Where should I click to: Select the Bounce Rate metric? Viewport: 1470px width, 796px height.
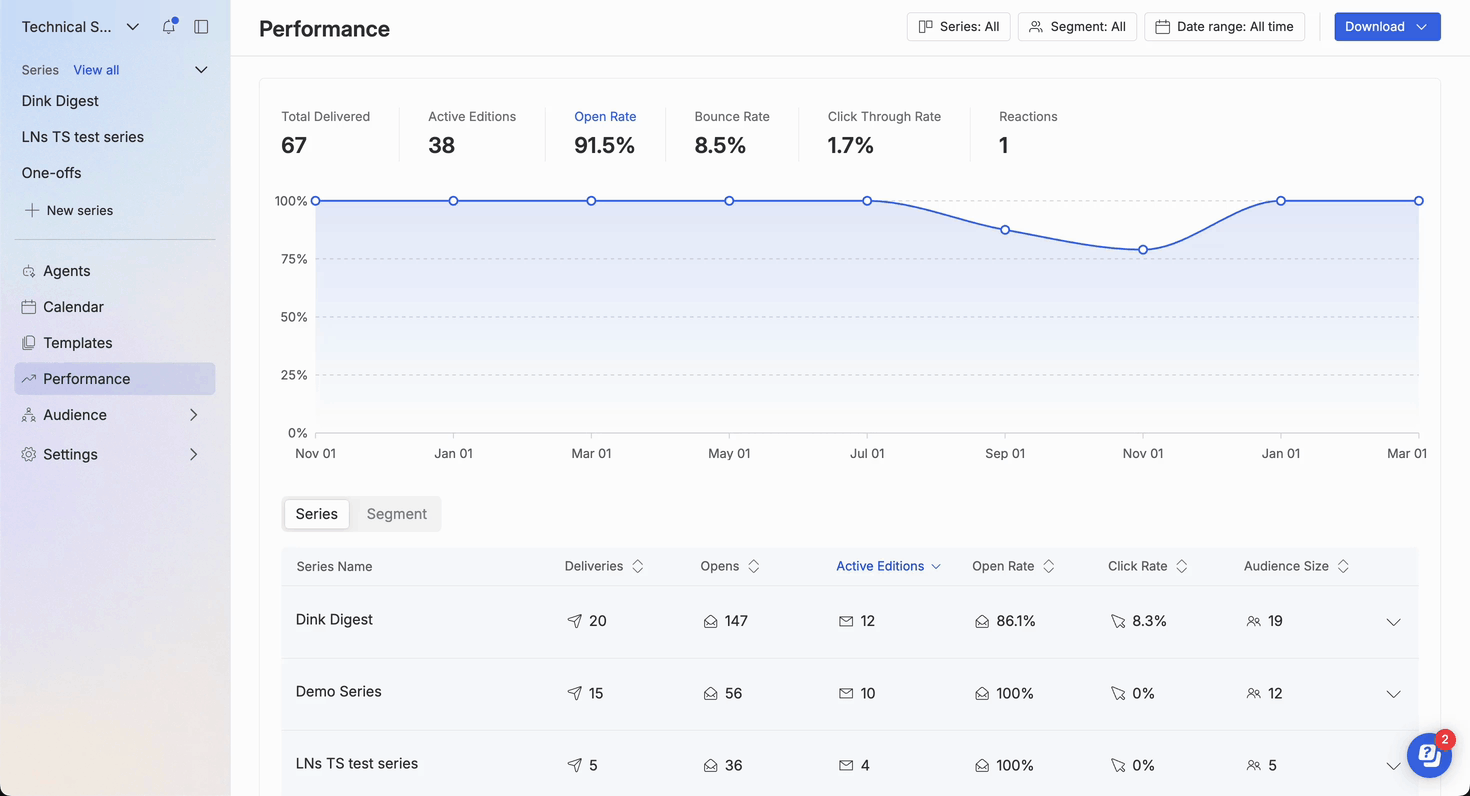pos(731,132)
